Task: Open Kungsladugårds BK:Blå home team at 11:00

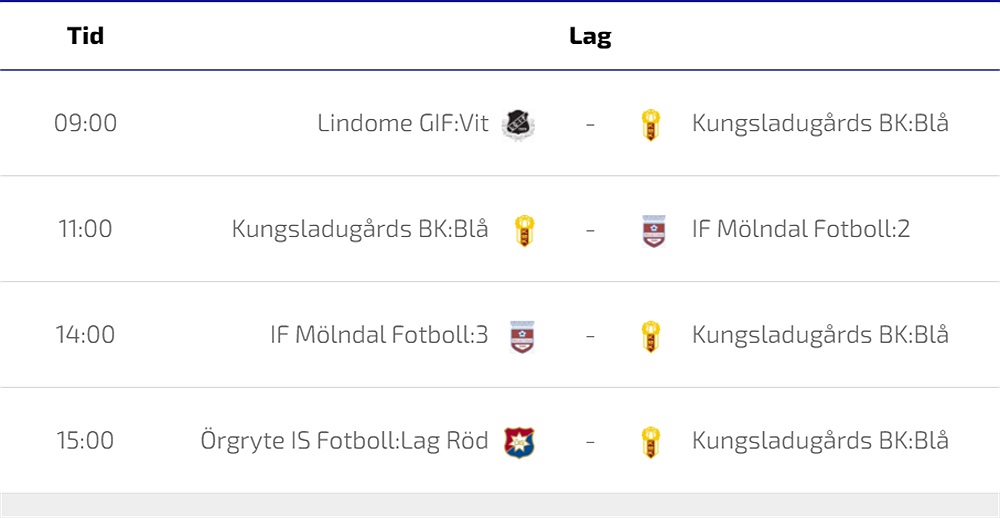Action: (x=360, y=229)
